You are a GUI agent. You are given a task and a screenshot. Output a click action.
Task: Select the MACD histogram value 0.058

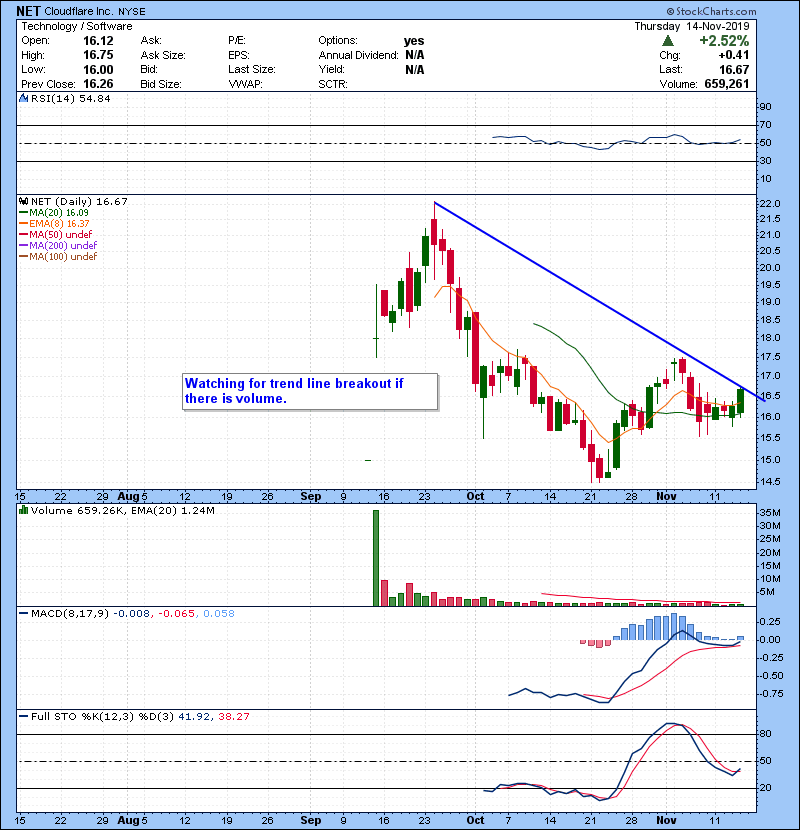[219, 614]
